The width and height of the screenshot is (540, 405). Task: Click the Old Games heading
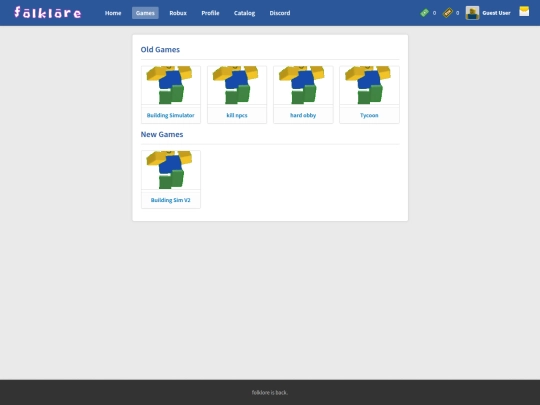click(160, 50)
